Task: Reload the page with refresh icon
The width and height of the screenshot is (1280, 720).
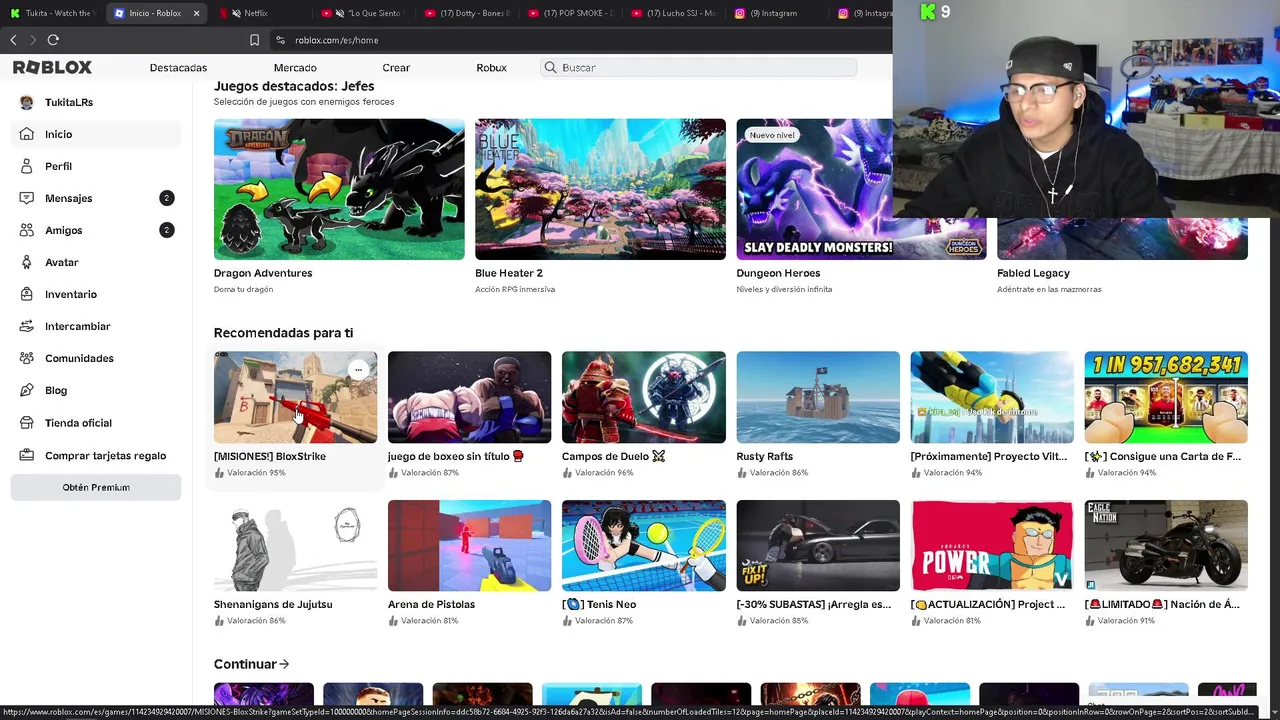Action: [x=53, y=40]
